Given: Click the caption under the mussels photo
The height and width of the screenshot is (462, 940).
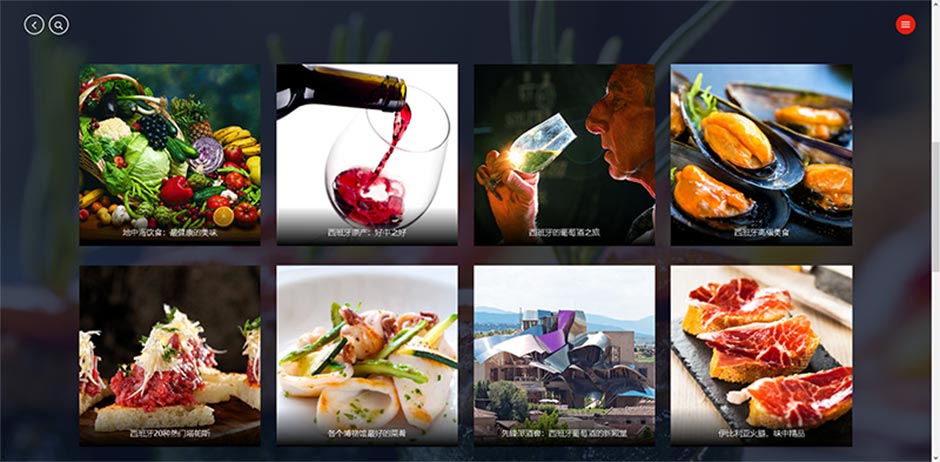Looking at the screenshot, I should pyautogui.click(x=762, y=232).
